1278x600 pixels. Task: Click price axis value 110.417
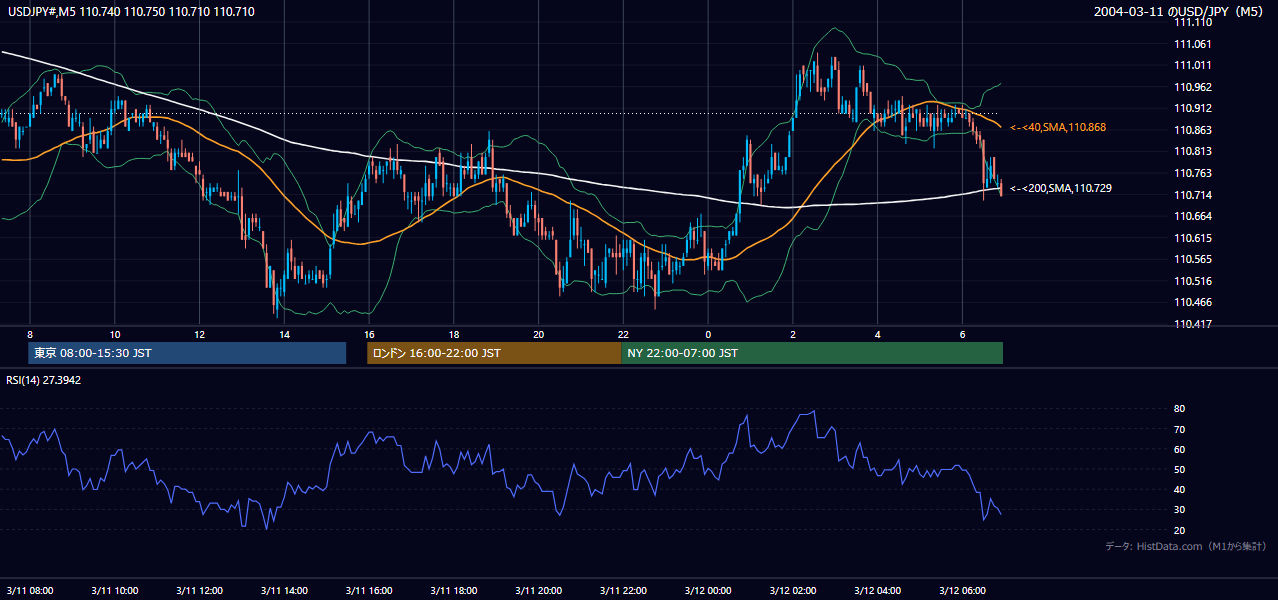pos(1192,324)
